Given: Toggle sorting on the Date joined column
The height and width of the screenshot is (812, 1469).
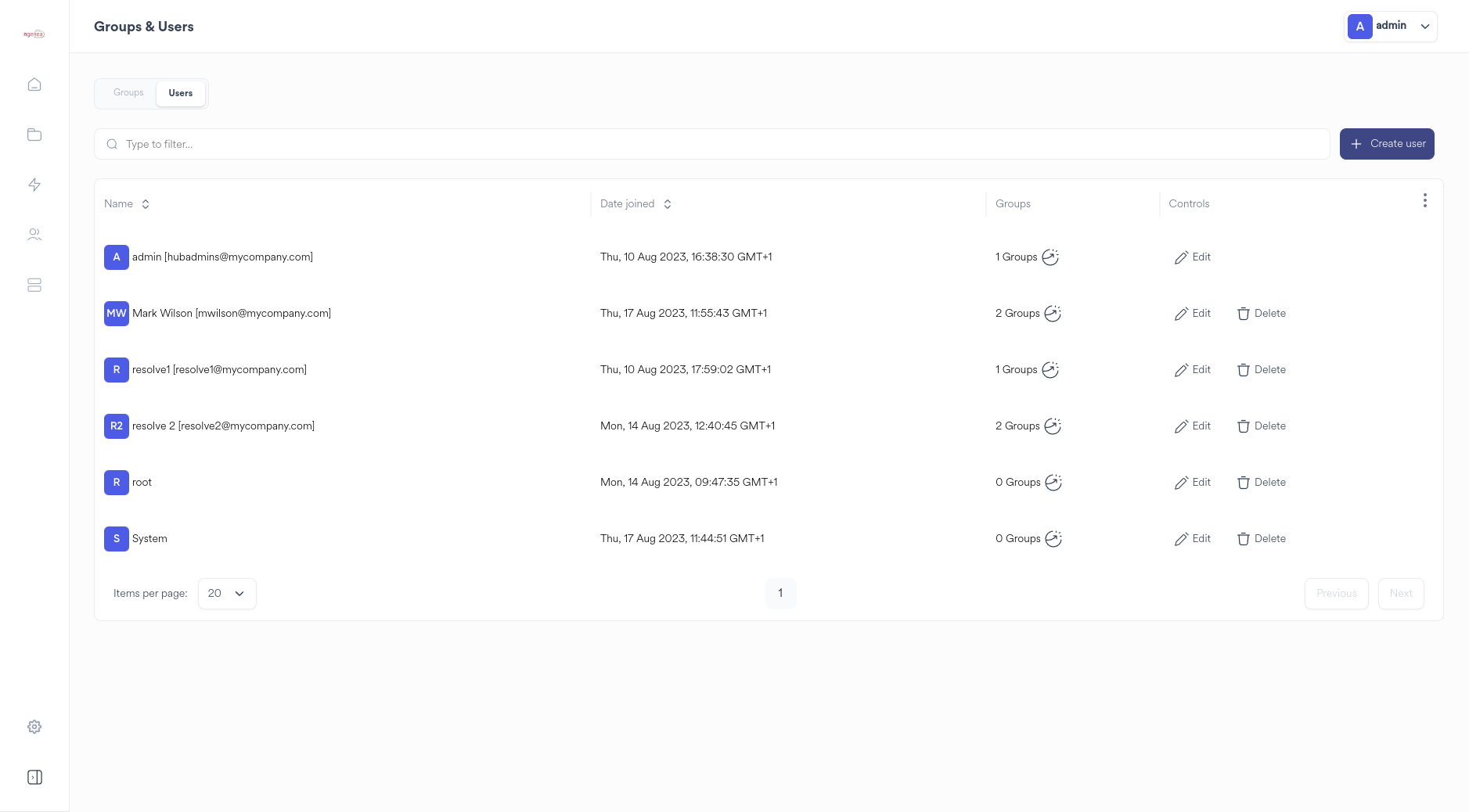Looking at the screenshot, I should click(668, 203).
